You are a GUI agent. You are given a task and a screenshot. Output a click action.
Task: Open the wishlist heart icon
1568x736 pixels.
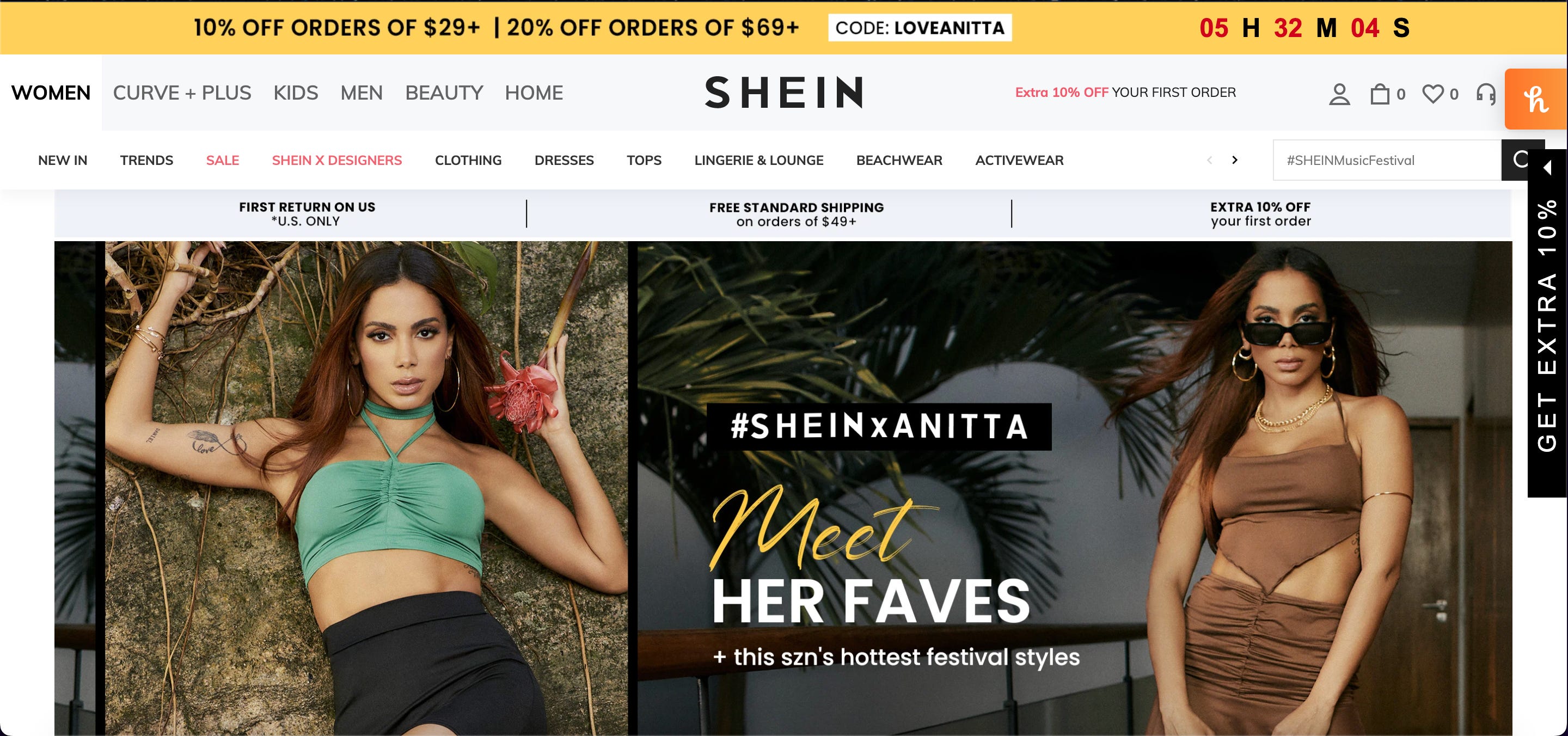coord(1432,93)
